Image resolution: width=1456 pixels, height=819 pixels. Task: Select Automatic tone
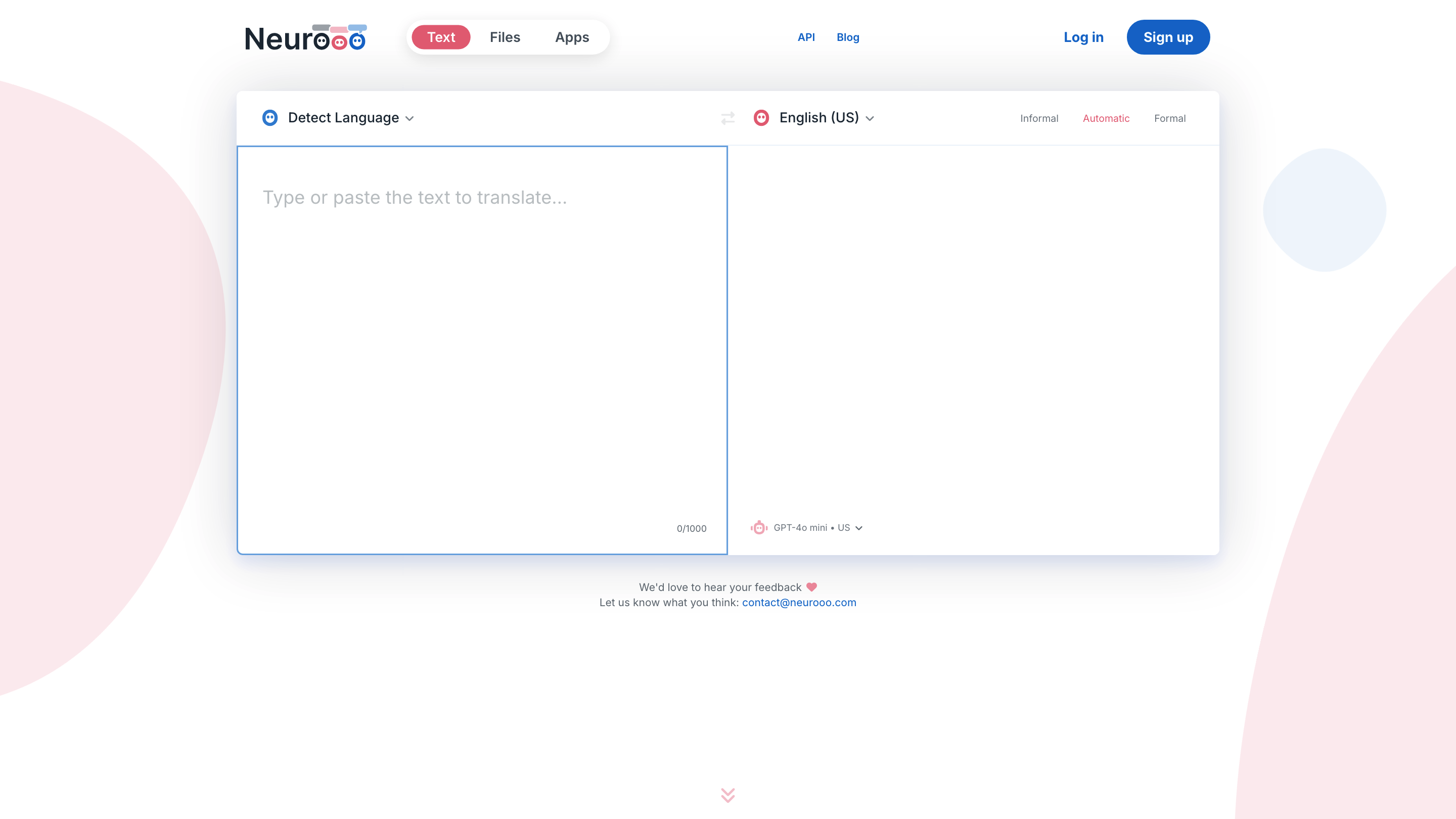click(1106, 118)
